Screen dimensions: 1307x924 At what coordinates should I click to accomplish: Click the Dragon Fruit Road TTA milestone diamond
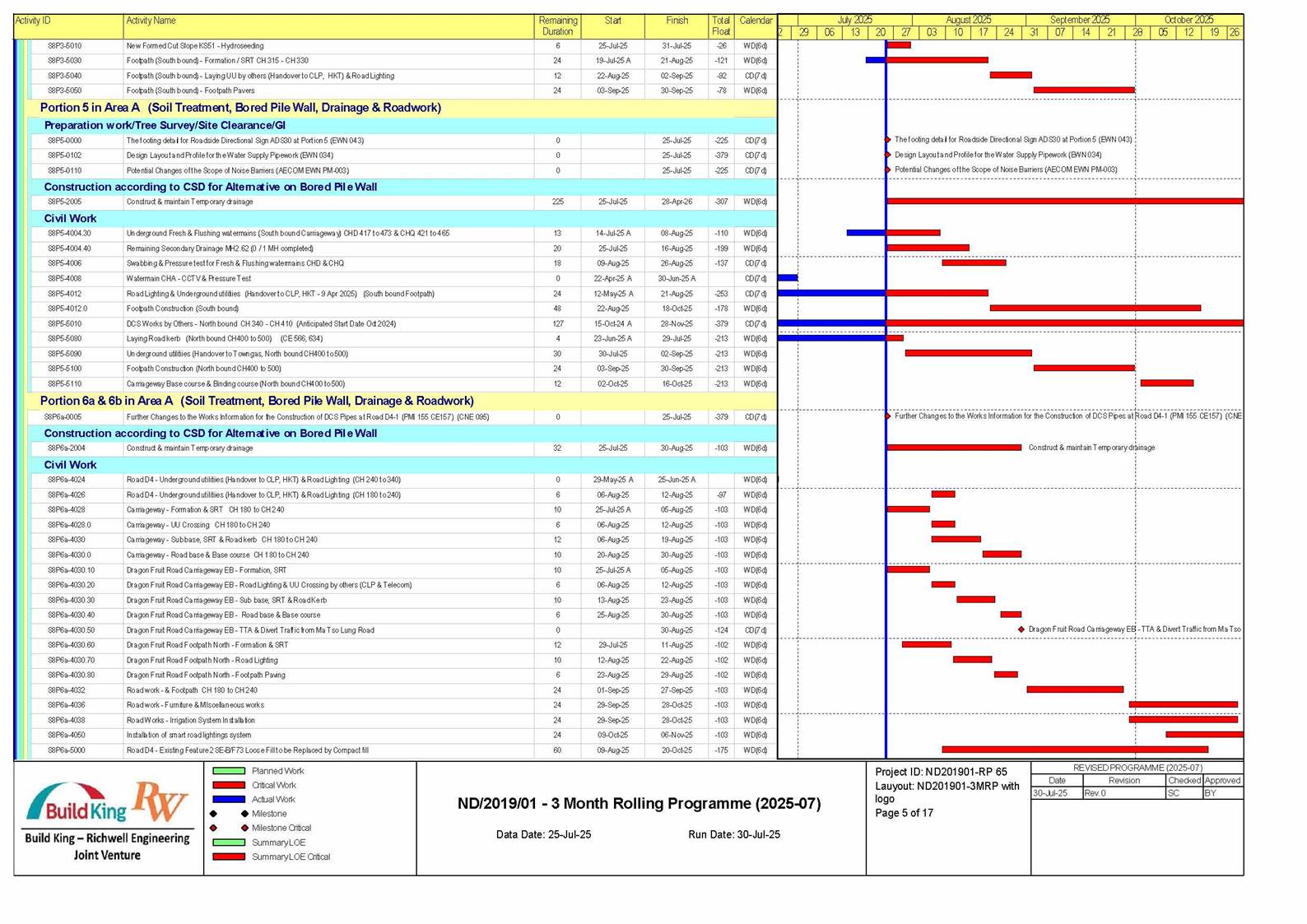(1021, 629)
